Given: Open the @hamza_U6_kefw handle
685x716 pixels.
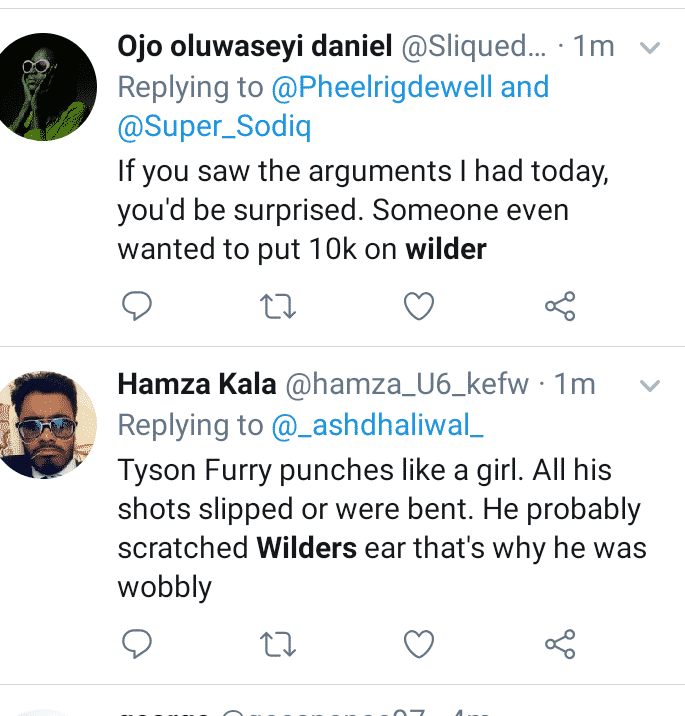Looking at the screenshot, I should 408,384.
